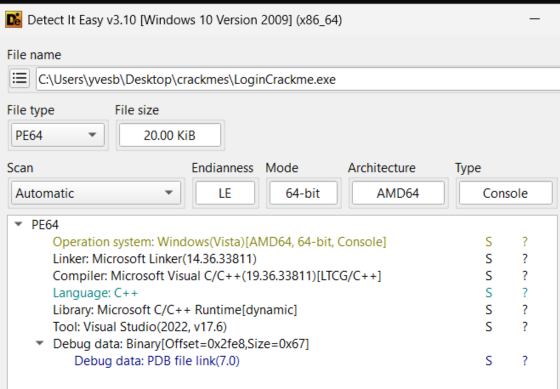Click S signature for Operation system row
Screen dimensions: 560x389
pyautogui.click(x=489, y=242)
